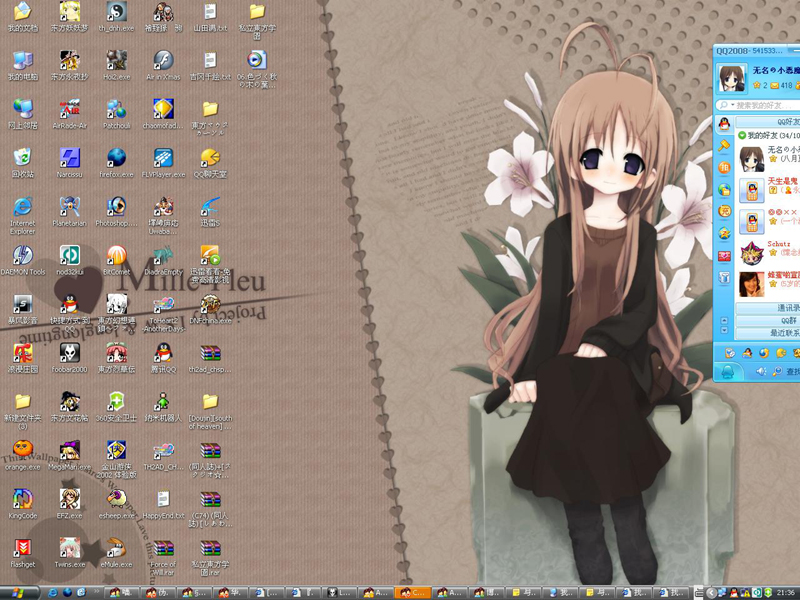Open the DiadraEmpty desktop shortcut
The width and height of the screenshot is (800, 600).
163,261
